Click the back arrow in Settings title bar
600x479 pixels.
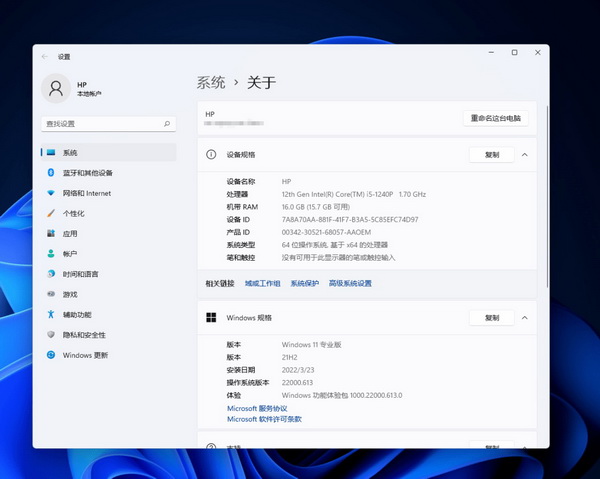(x=45, y=57)
